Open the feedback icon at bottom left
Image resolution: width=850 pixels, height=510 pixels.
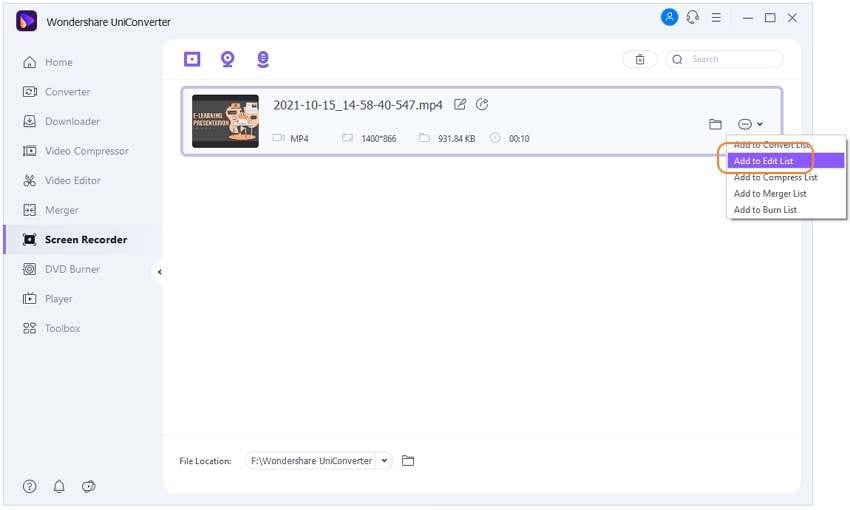pyautogui.click(x=89, y=486)
